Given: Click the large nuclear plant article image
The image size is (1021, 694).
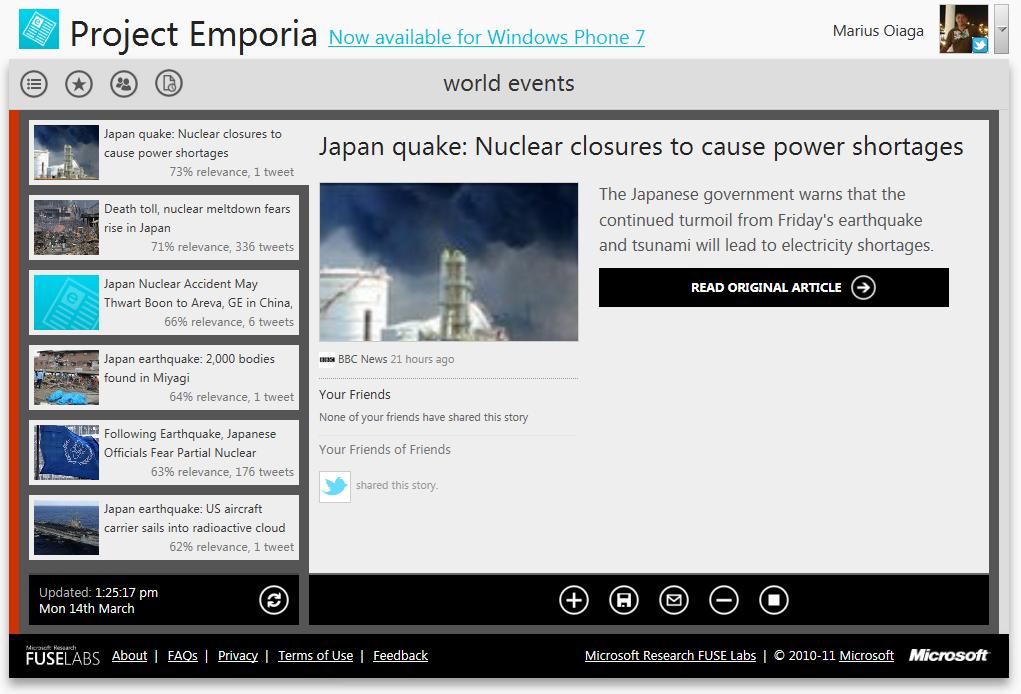Looking at the screenshot, I should click(x=449, y=262).
